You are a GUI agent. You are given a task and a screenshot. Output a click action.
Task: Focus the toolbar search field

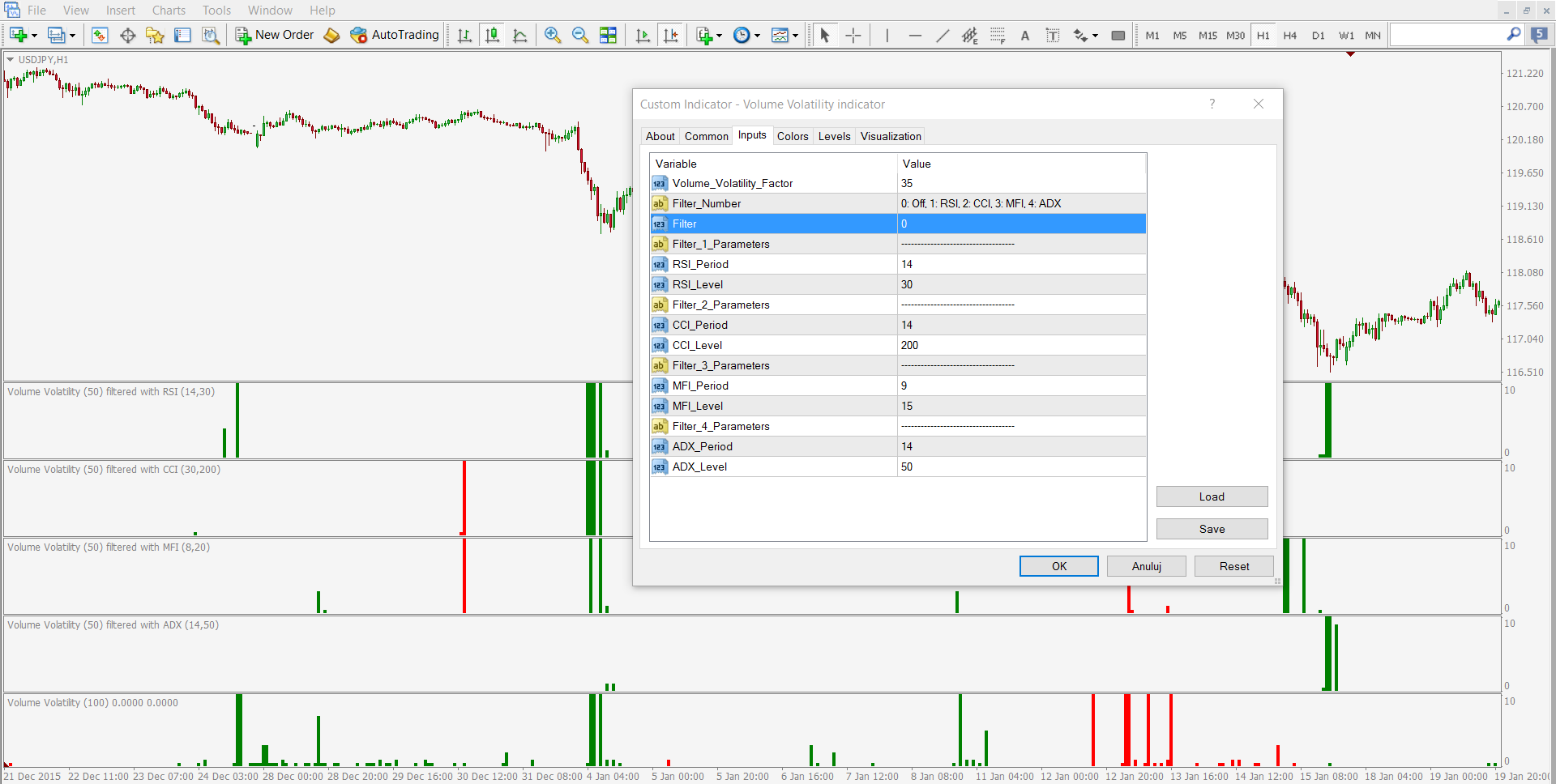click(1447, 35)
